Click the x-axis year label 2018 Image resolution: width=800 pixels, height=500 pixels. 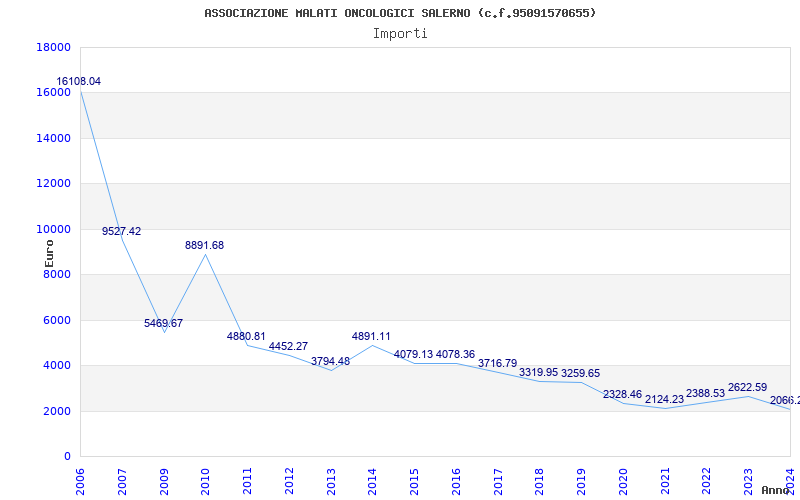pyautogui.click(x=540, y=482)
